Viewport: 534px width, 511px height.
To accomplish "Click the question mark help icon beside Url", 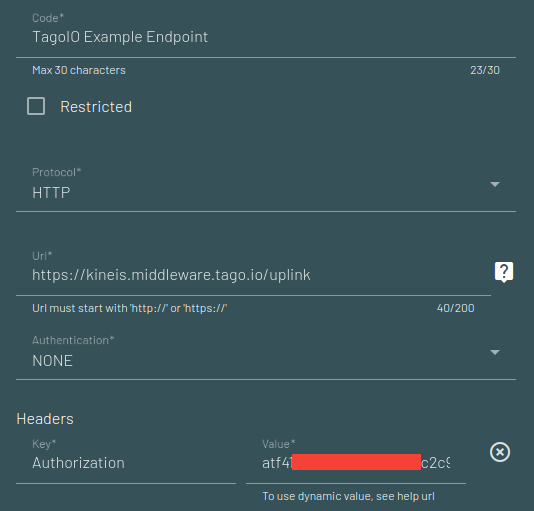I will pyautogui.click(x=504, y=272).
